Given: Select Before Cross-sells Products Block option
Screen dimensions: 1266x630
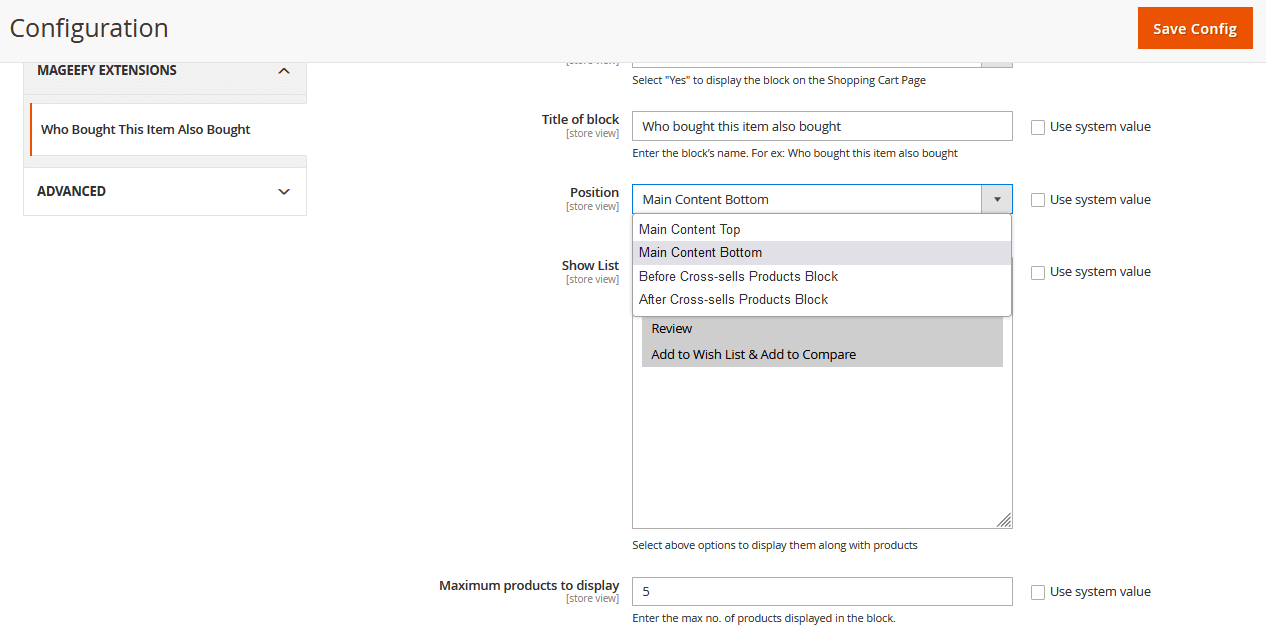Looking at the screenshot, I should (x=738, y=277).
